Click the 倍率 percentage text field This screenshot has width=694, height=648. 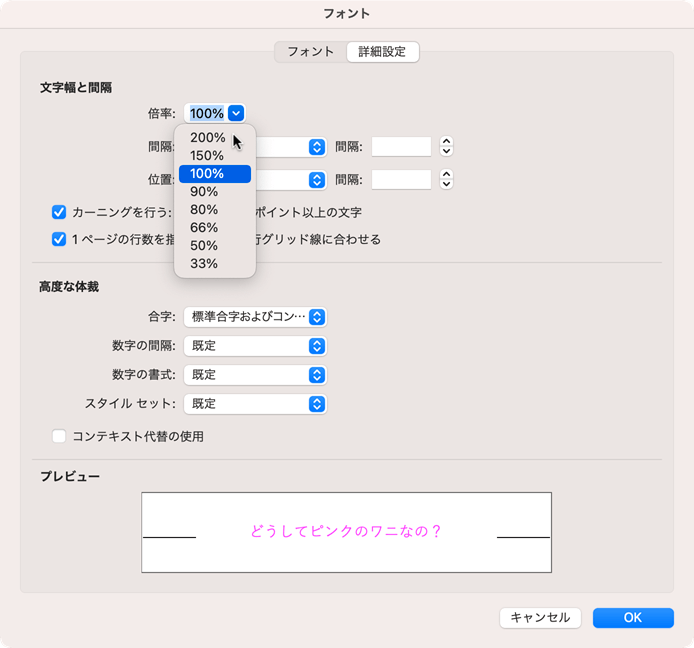(x=206, y=114)
